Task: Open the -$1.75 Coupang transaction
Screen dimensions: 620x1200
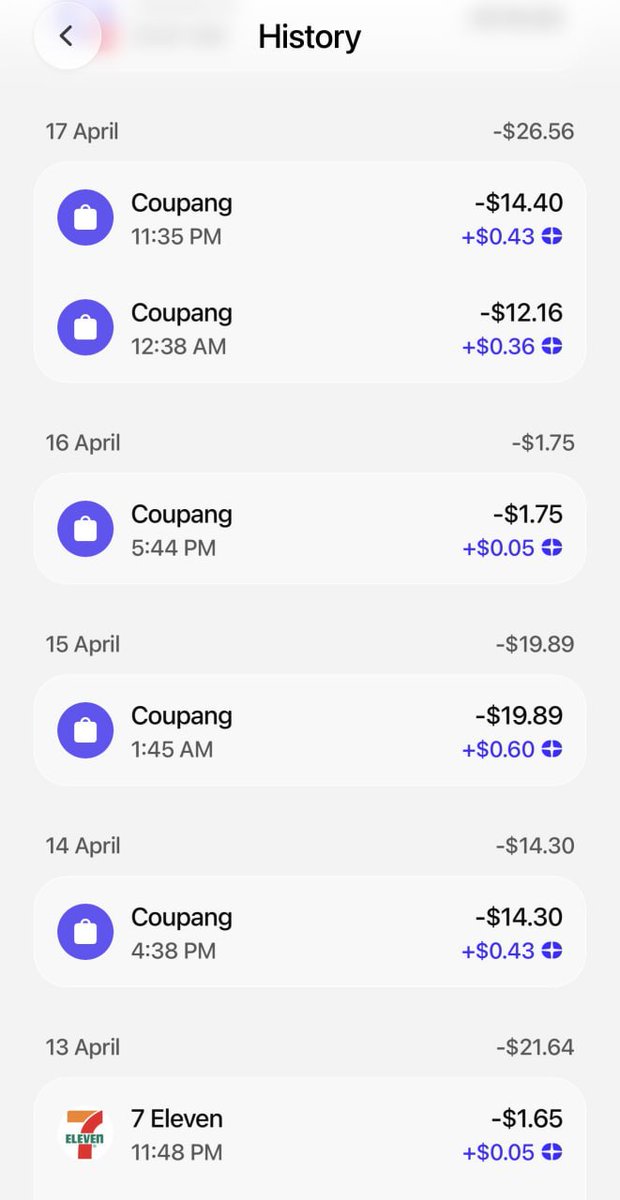Action: 310,529
